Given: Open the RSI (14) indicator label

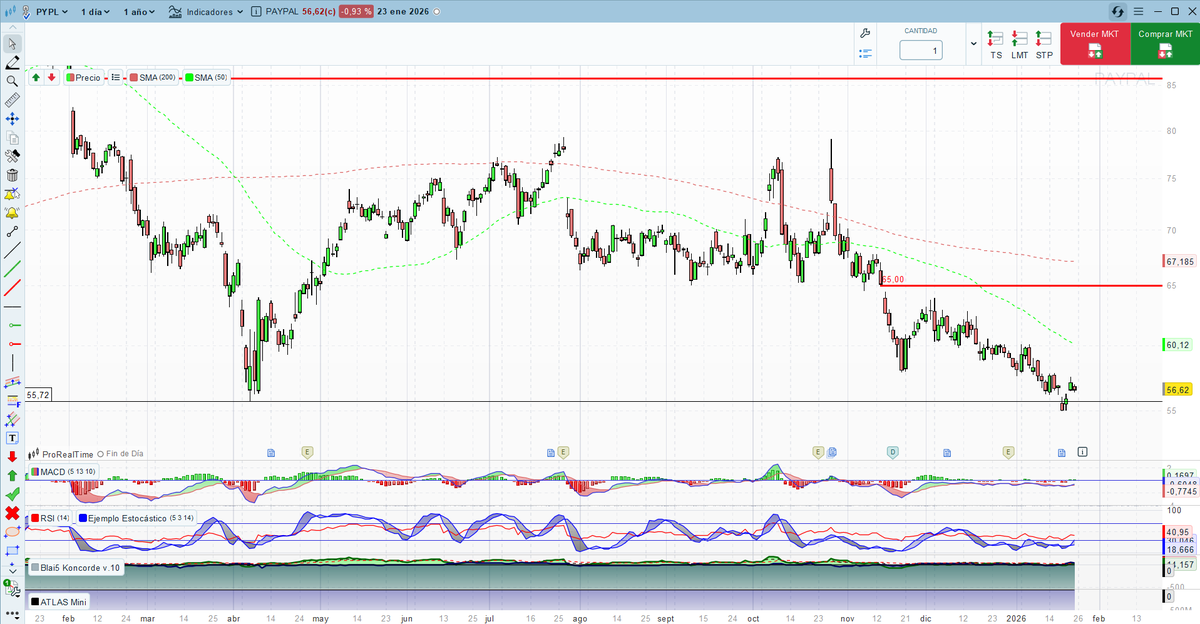Looking at the screenshot, I should pos(51,518).
